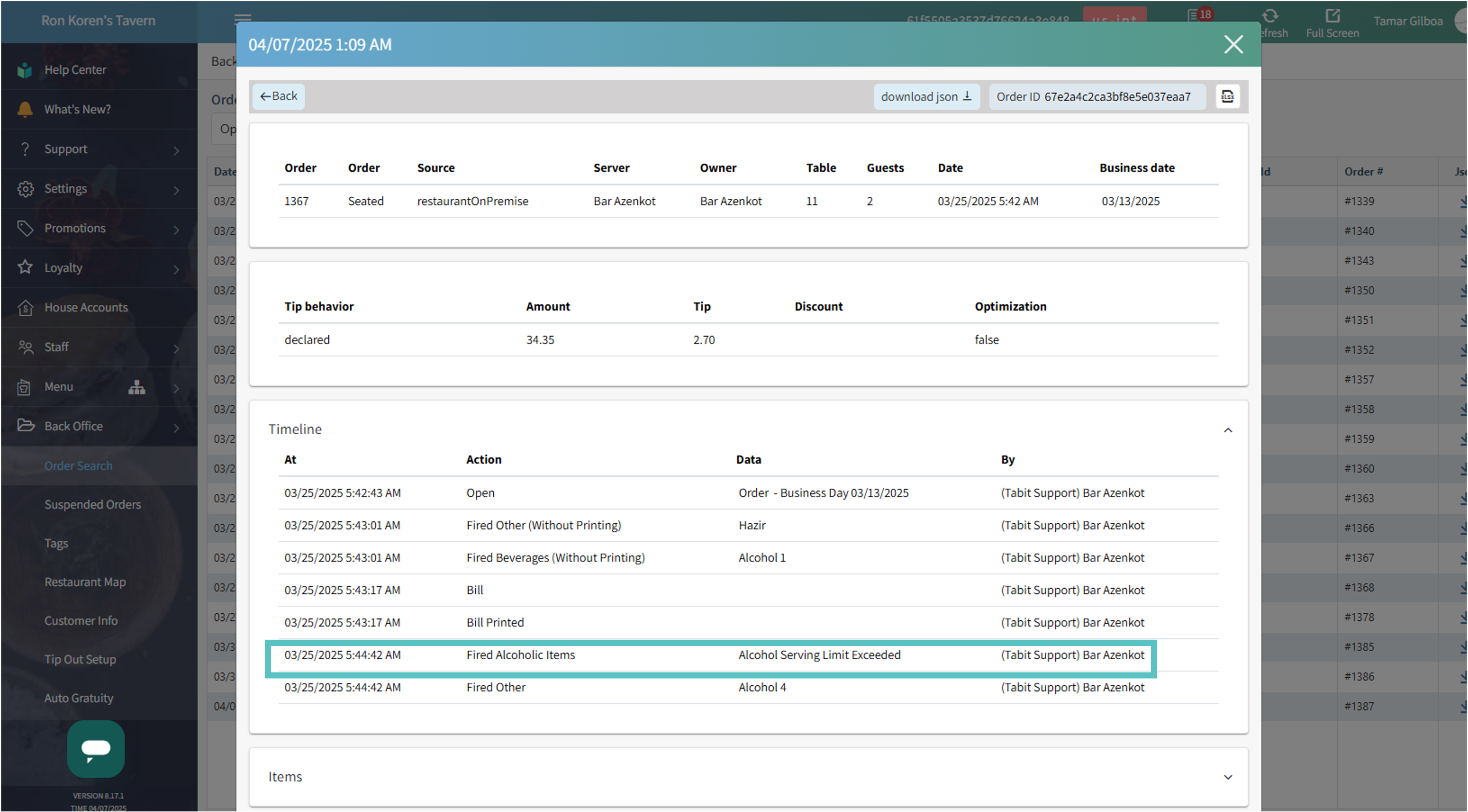
Task: Click the hamburger menu icon
Action: coord(242,18)
